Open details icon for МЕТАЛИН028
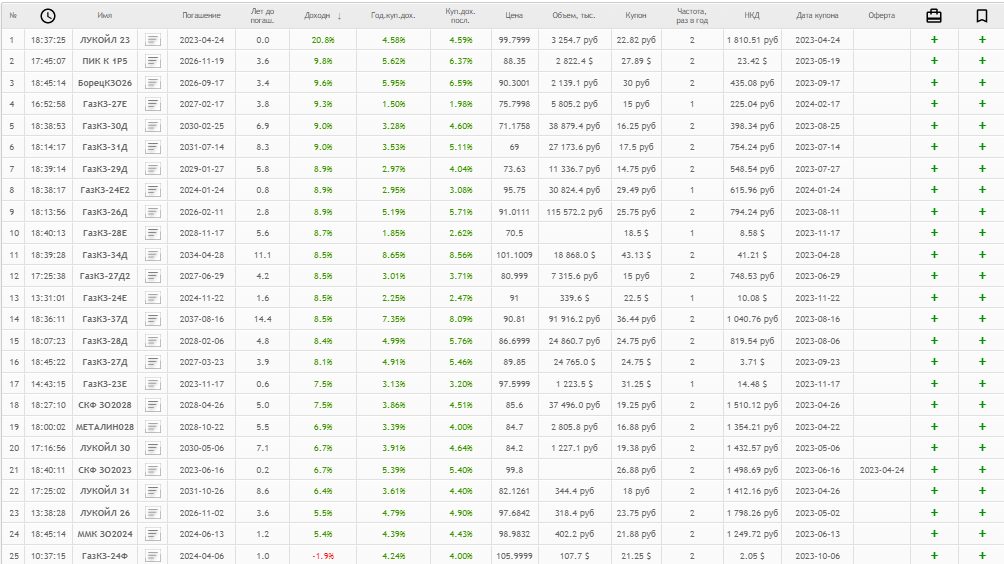 (152, 427)
